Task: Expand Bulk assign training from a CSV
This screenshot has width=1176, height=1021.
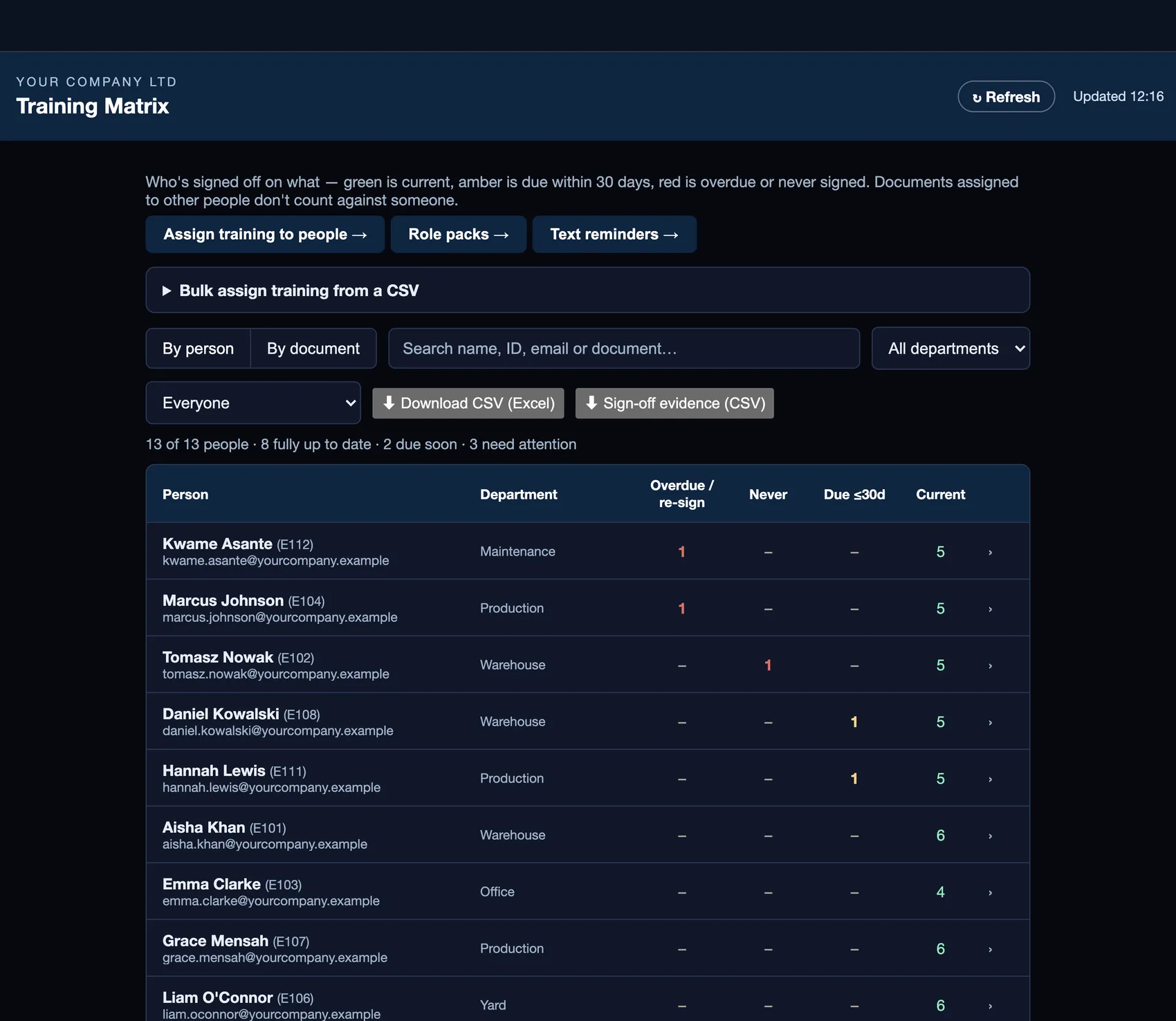Action: click(587, 291)
